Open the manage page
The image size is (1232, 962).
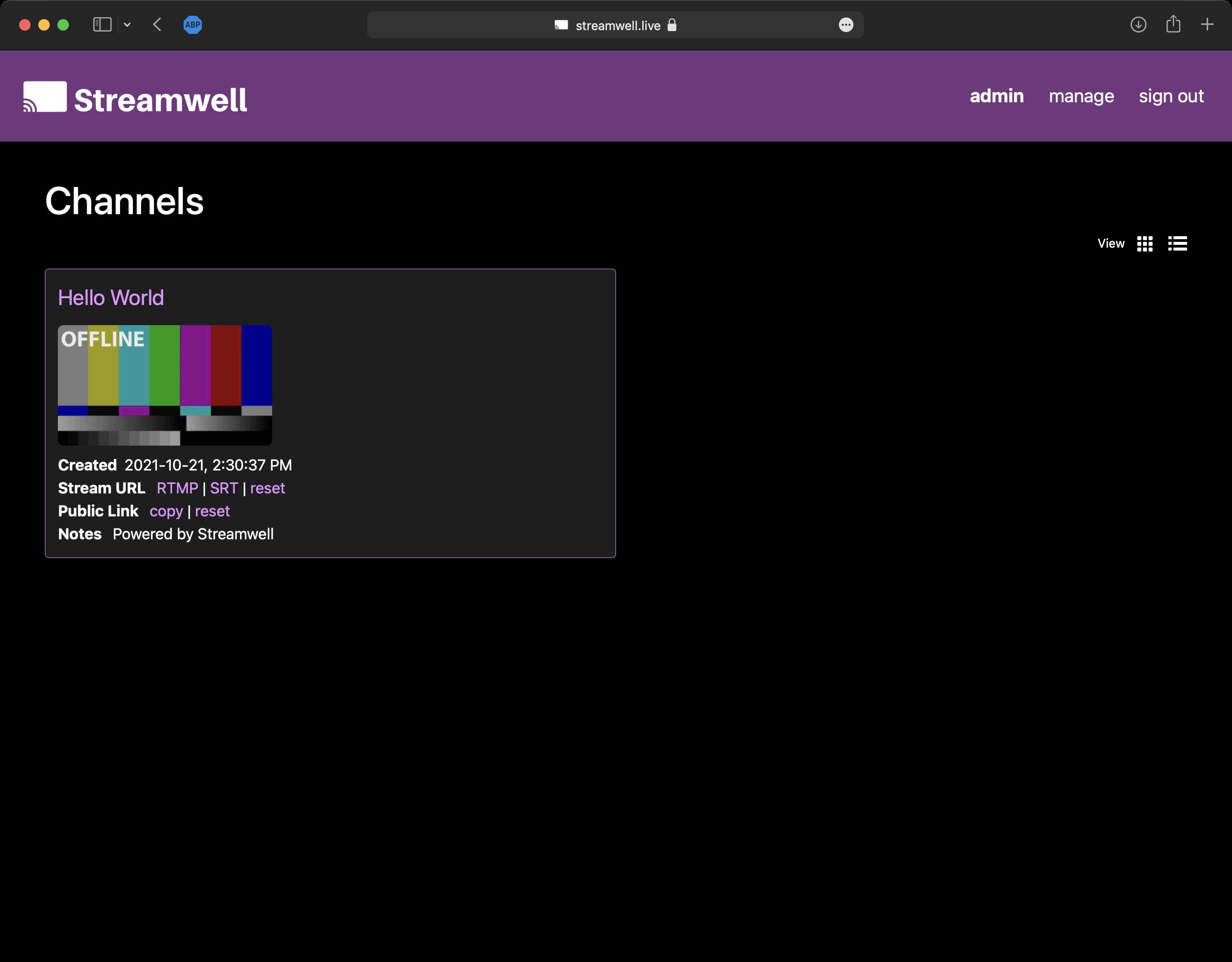coord(1081,97)
